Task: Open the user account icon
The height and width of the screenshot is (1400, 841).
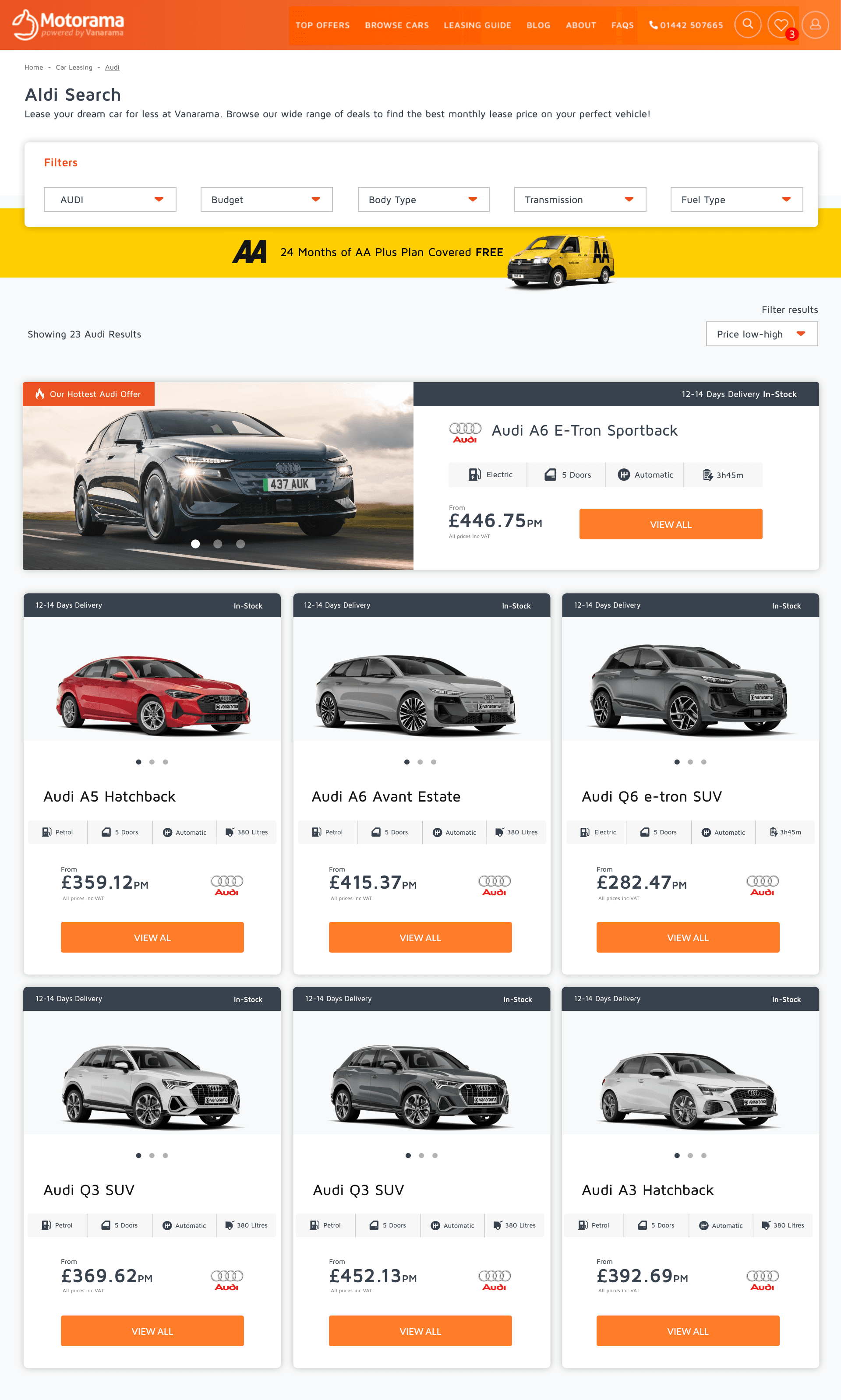Action: [815, 25]
